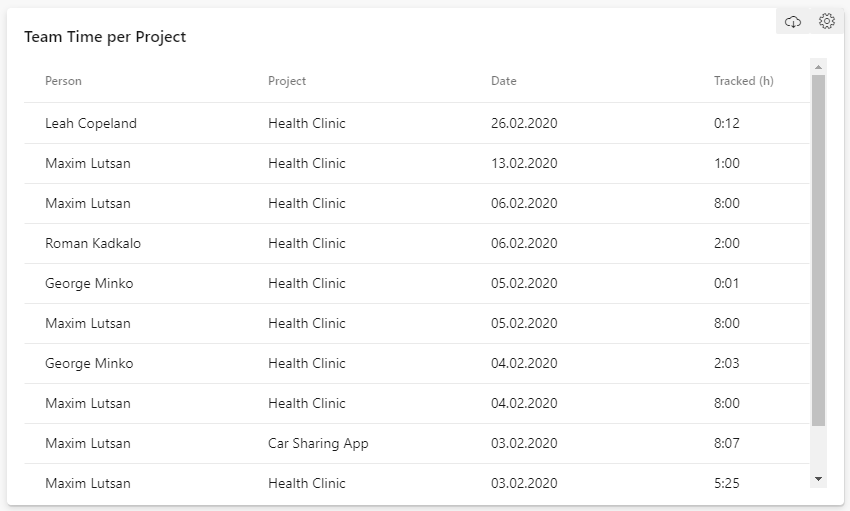Sort by the Person column header
Image resolution: width=850 pixels, height=511 pixels.
(63, 81)
